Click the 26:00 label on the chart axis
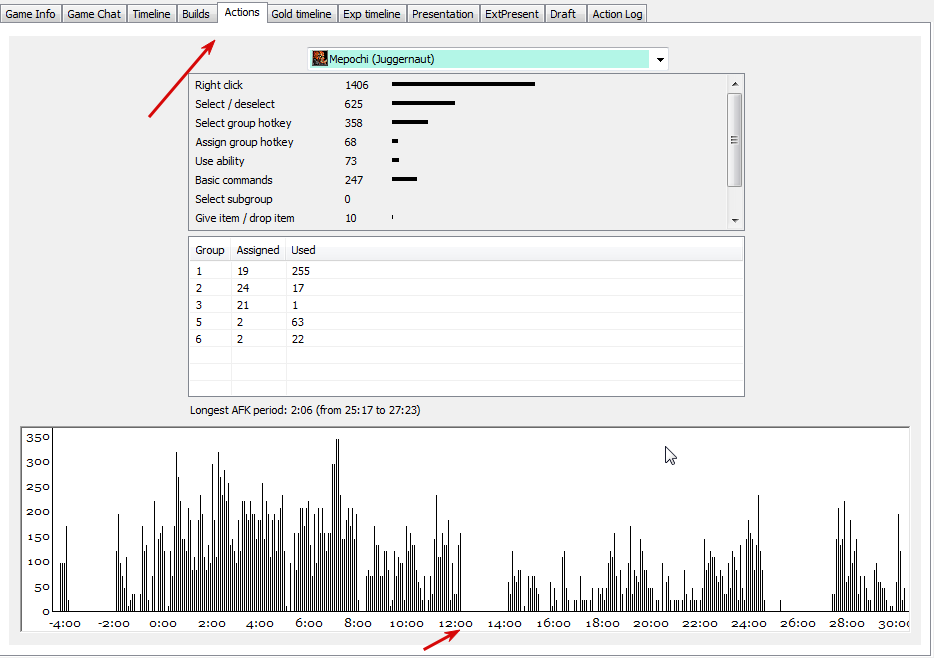Viewport: 934px width, 658px height. (798, 624)
